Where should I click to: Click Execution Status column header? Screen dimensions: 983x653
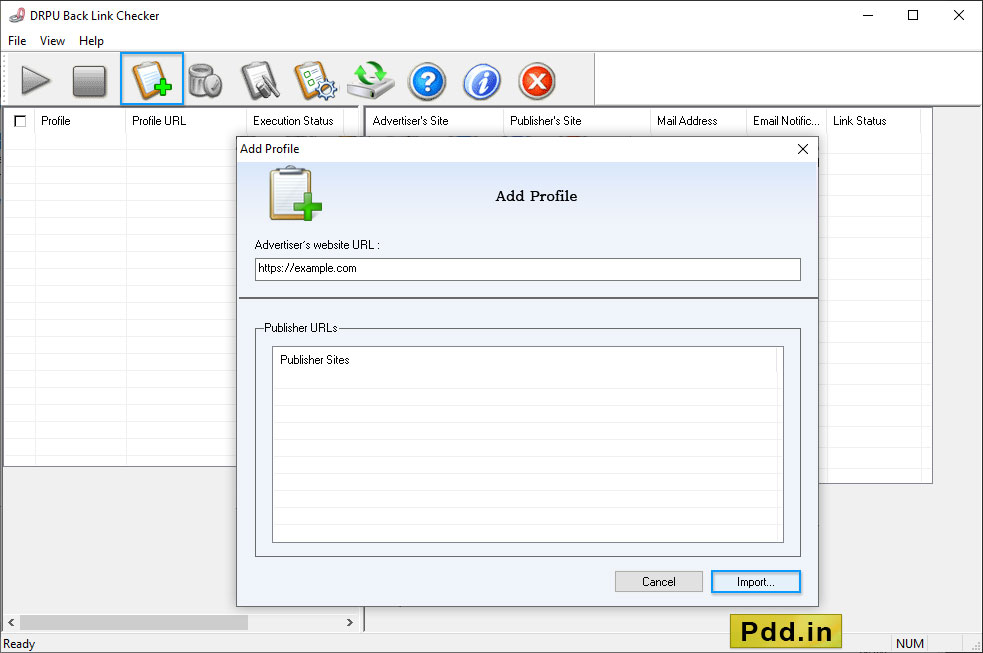click(294, 121)
